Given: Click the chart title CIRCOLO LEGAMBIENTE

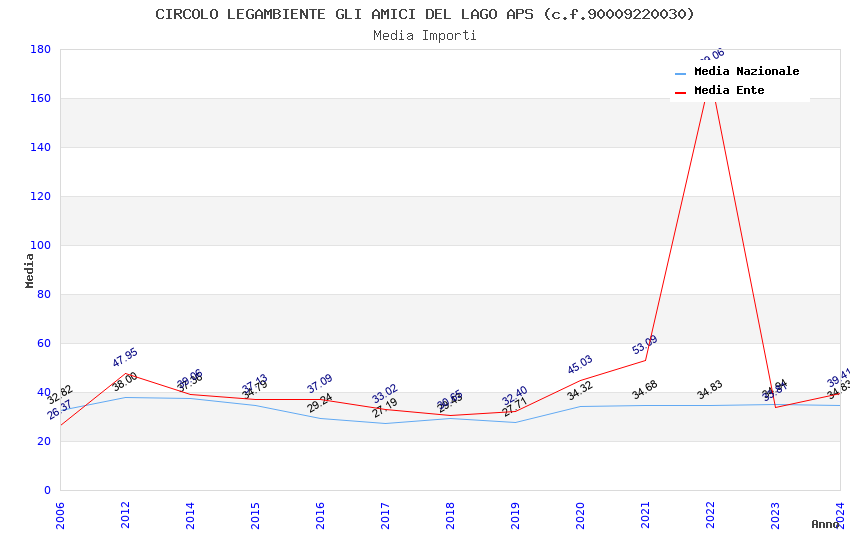Looking at the screenshot, I should [424, 14].
